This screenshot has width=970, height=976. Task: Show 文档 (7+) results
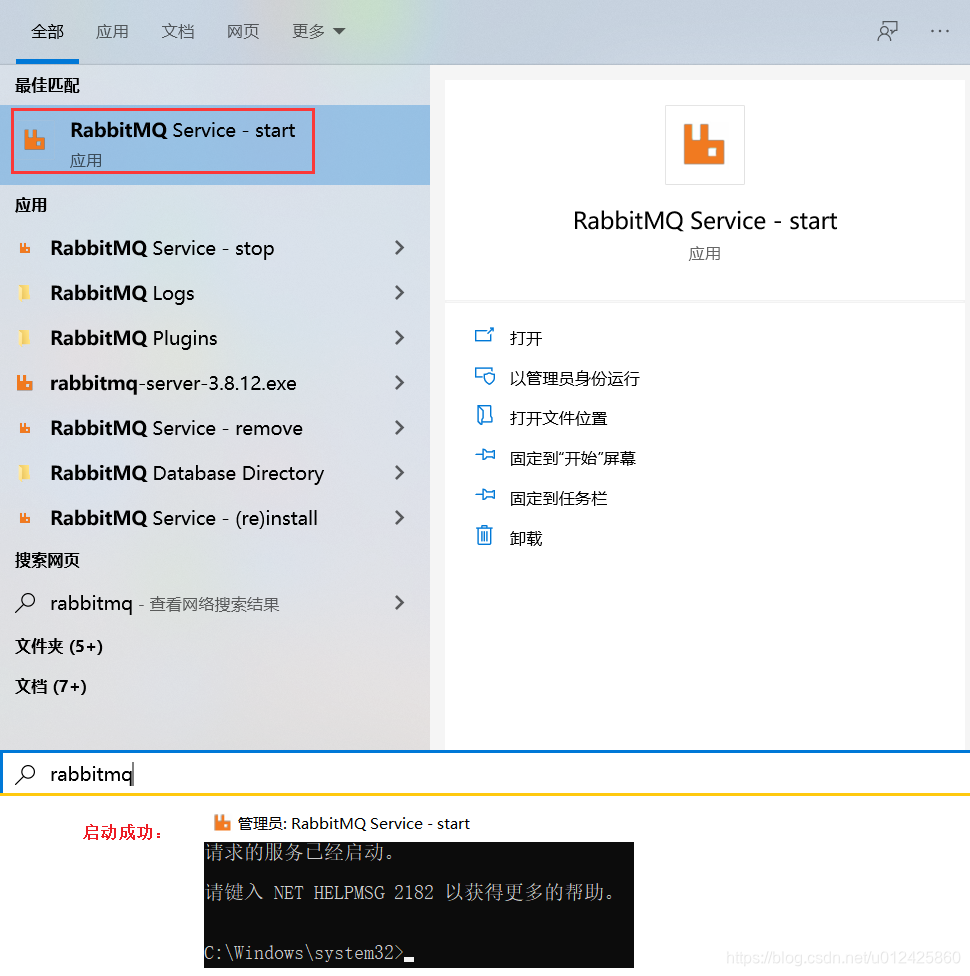[x=50, y=687]
